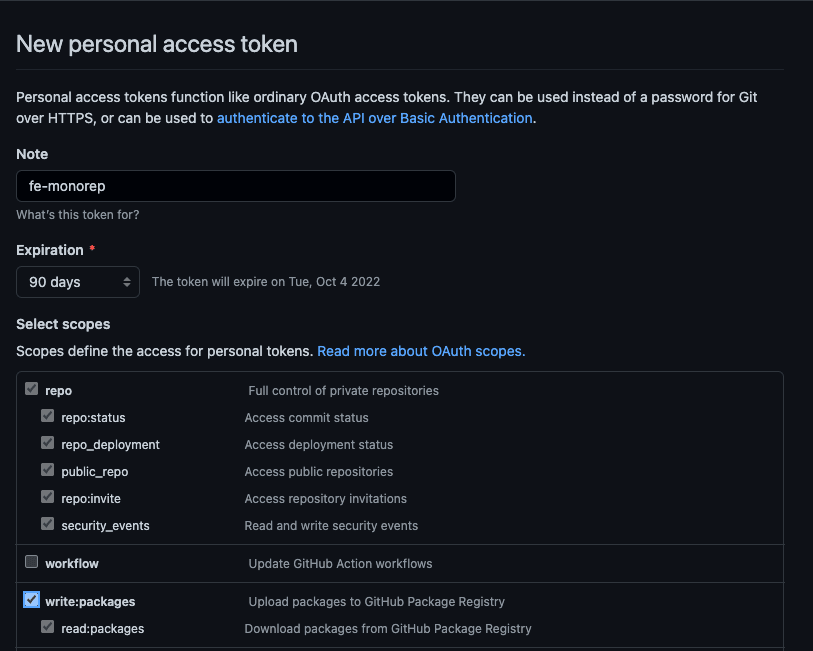Enable the workflow scope checkbox
Image resolution: width=813 pixels, height=651 pixels.
coord(31,562)
